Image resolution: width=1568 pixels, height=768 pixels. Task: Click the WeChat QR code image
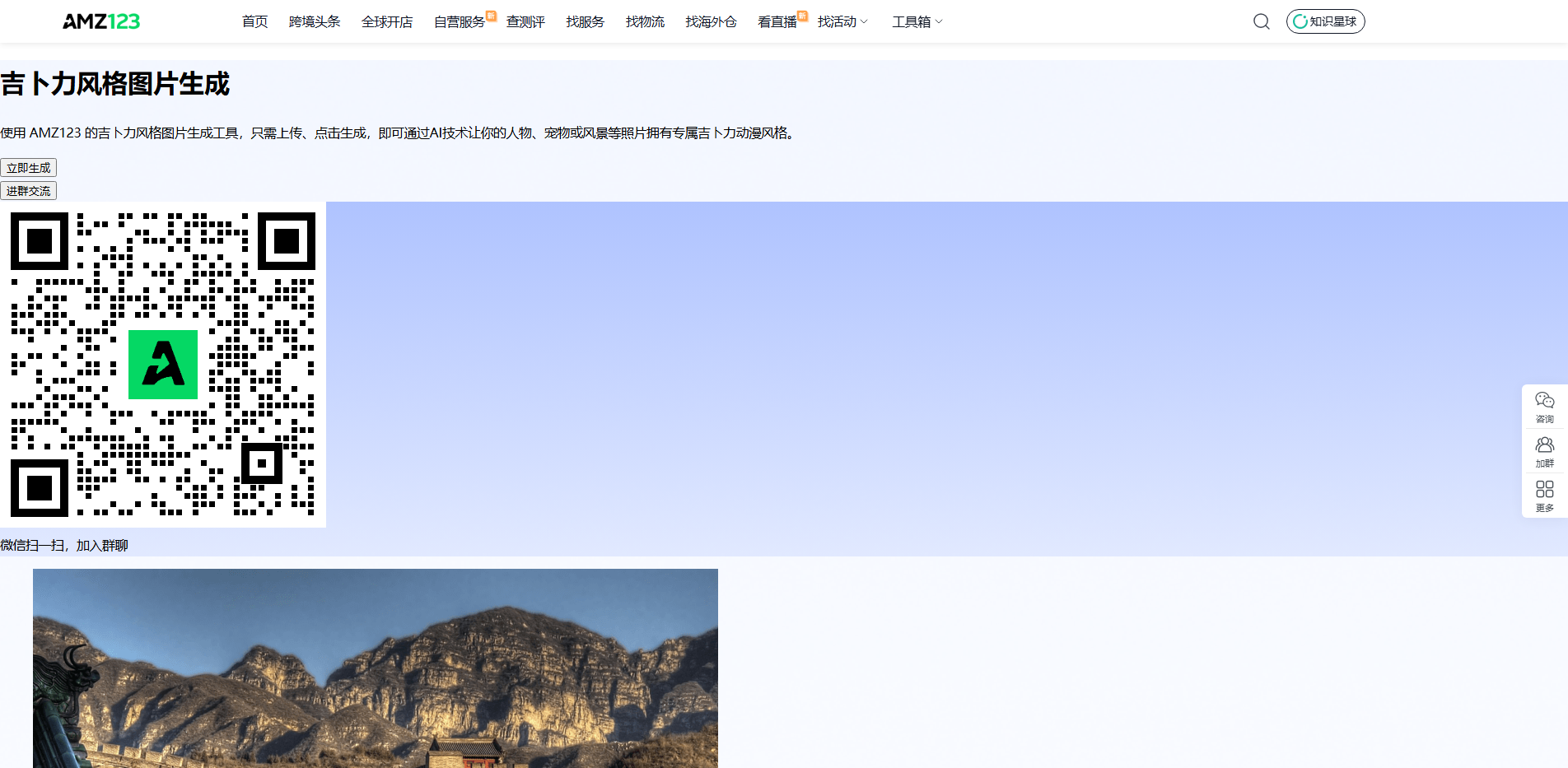(162, 365)
